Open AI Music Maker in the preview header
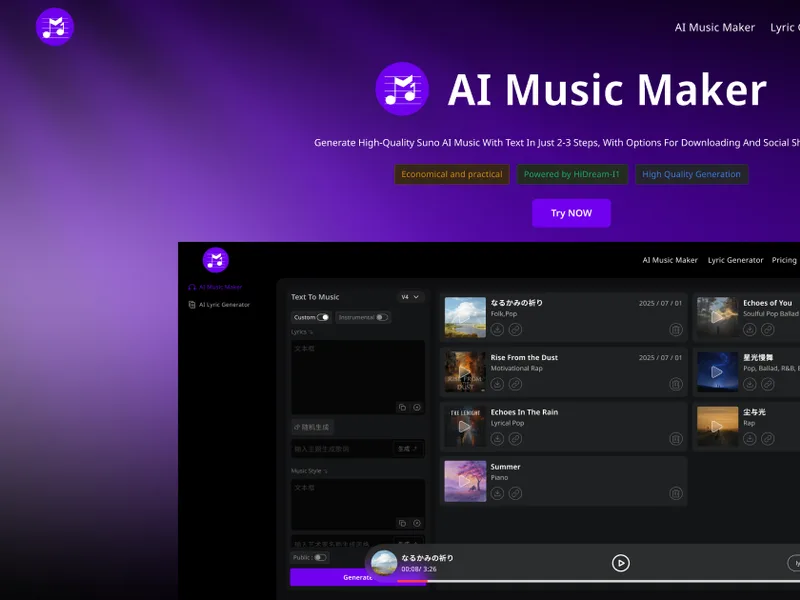This screenshot has height=600, width=800. point(669,260)
